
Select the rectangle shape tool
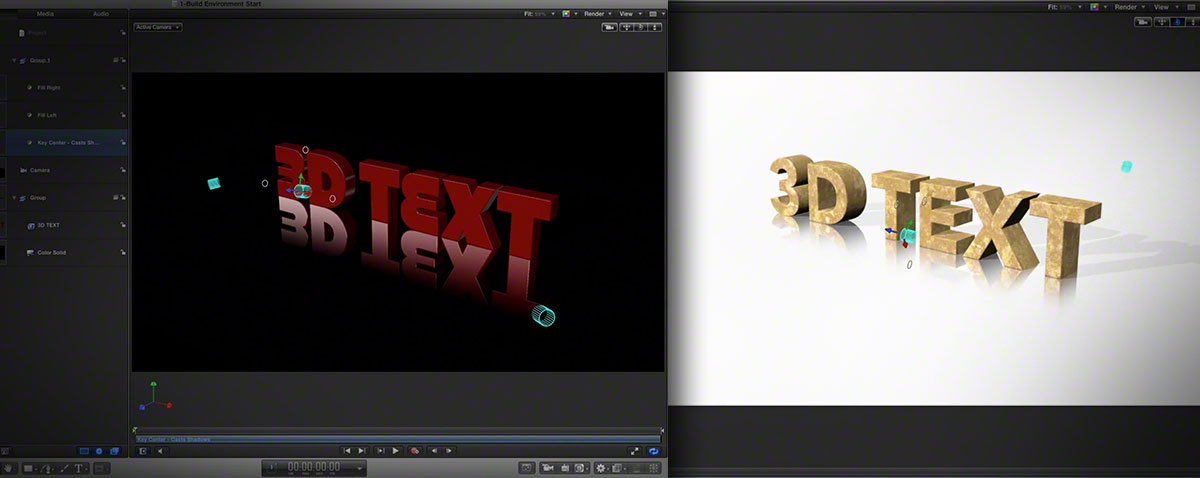coord(29,467)
